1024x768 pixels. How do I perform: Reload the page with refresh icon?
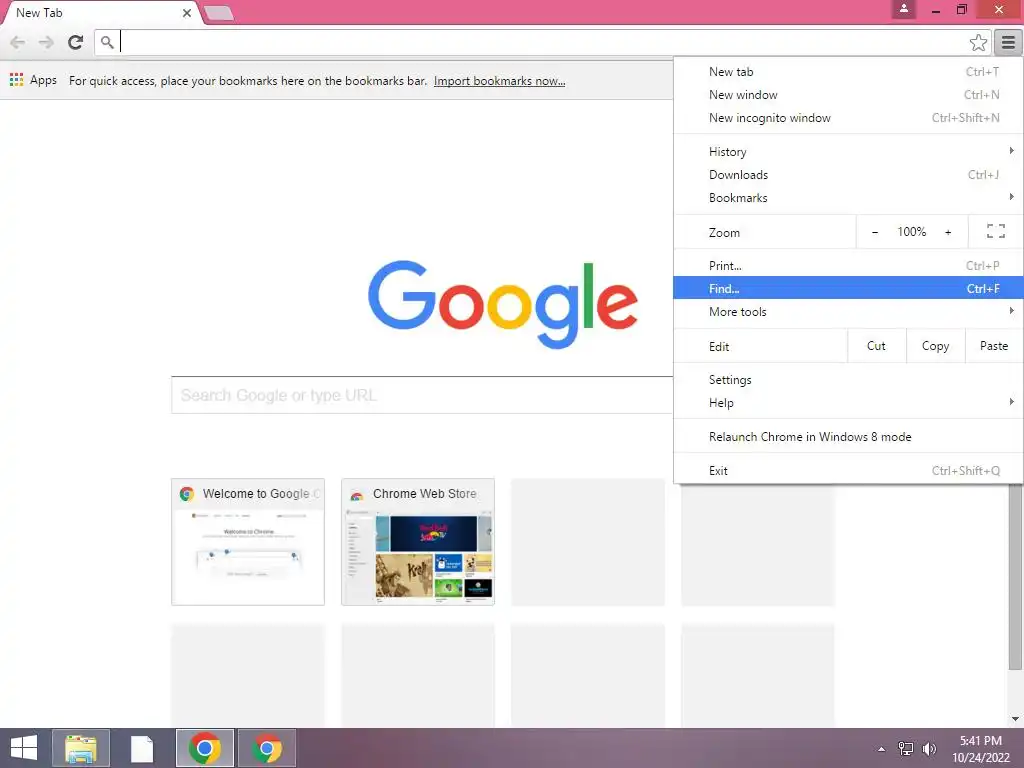(x=75, y=42)
